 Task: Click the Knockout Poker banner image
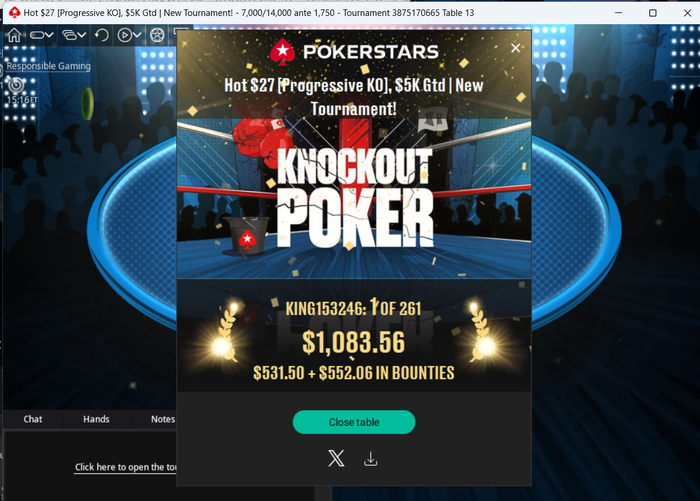(354, 199)
